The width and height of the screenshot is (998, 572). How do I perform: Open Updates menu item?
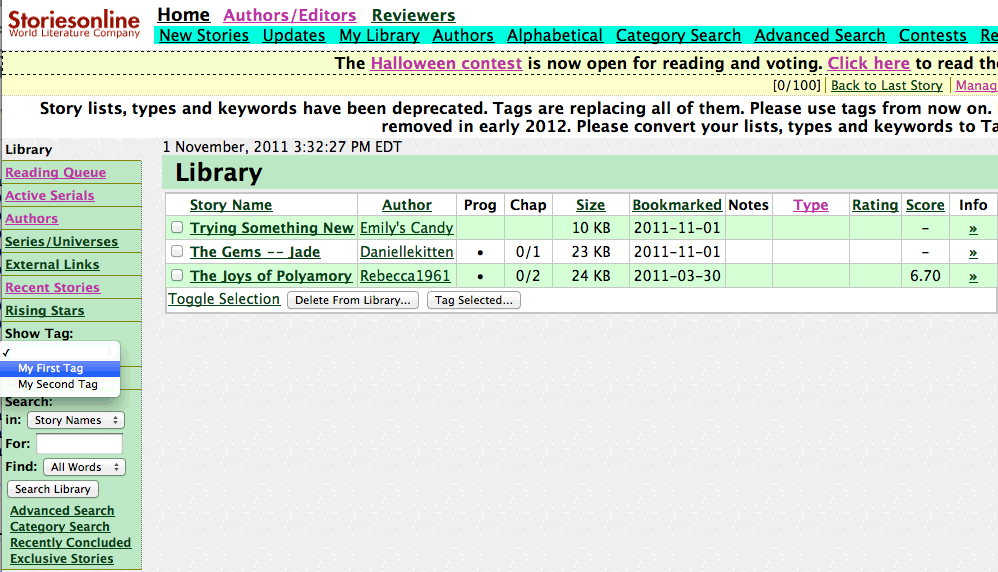coord(294,36)
